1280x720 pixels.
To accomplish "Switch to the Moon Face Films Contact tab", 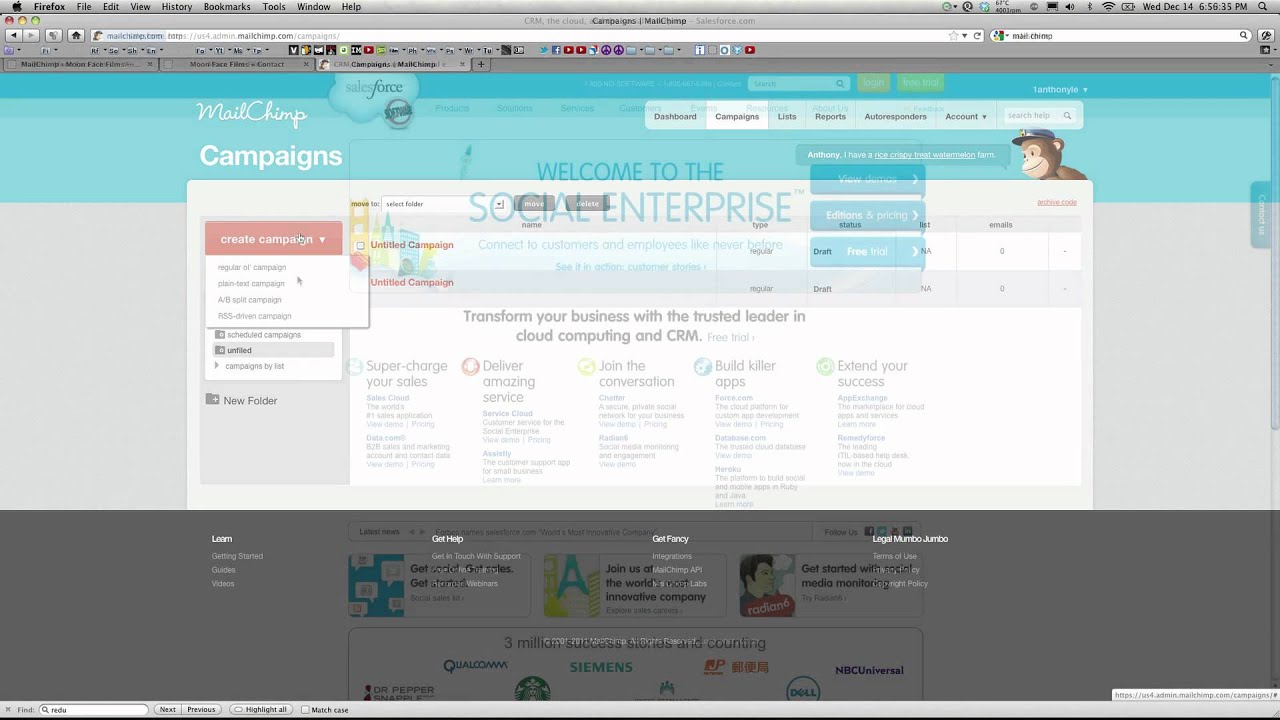I will point(236,64).
